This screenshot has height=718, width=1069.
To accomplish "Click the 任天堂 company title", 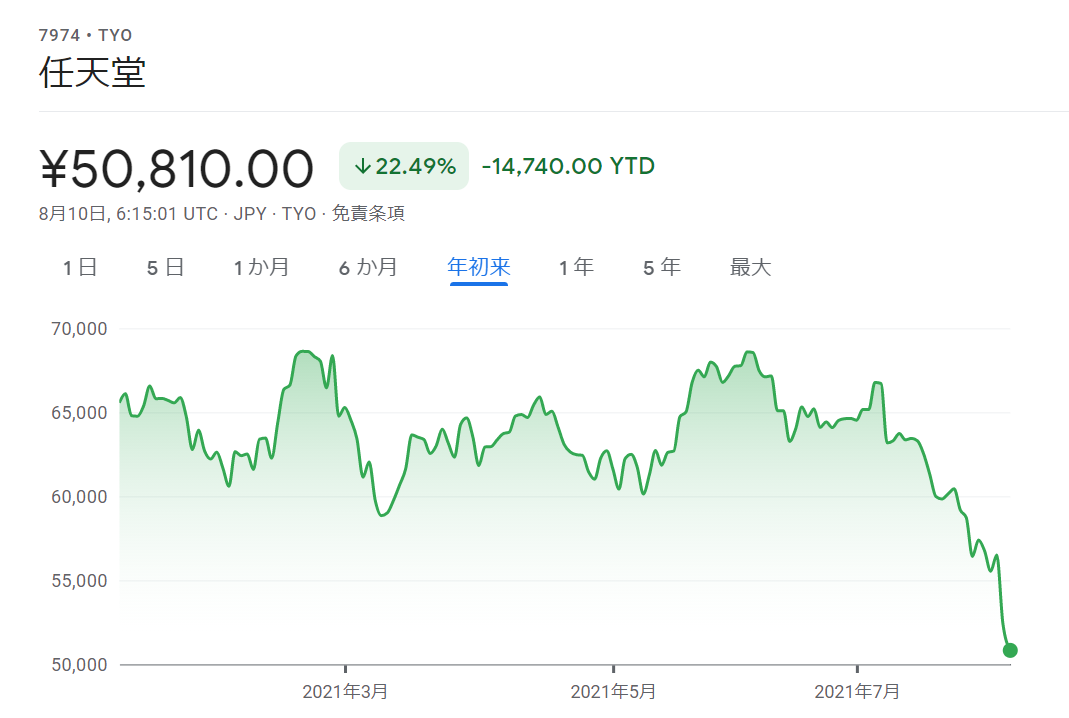I will [92, 73].
